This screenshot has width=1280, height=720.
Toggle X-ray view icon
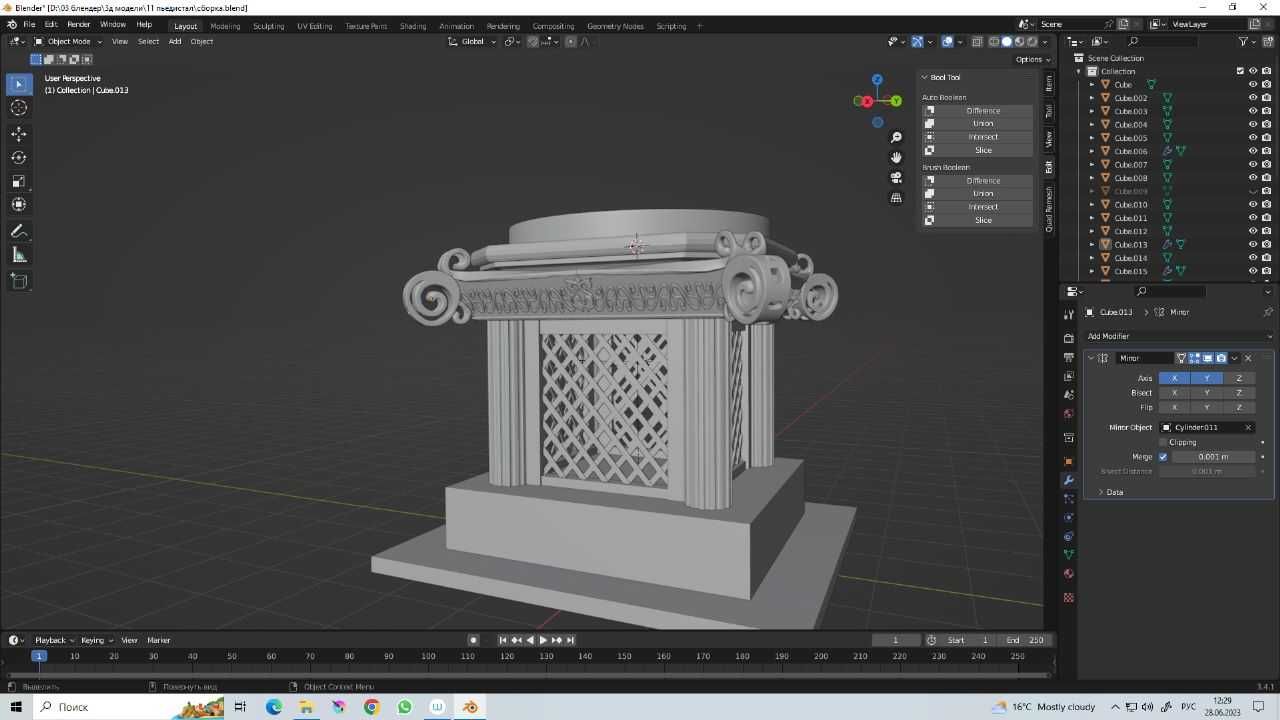(x=977, y=41)
